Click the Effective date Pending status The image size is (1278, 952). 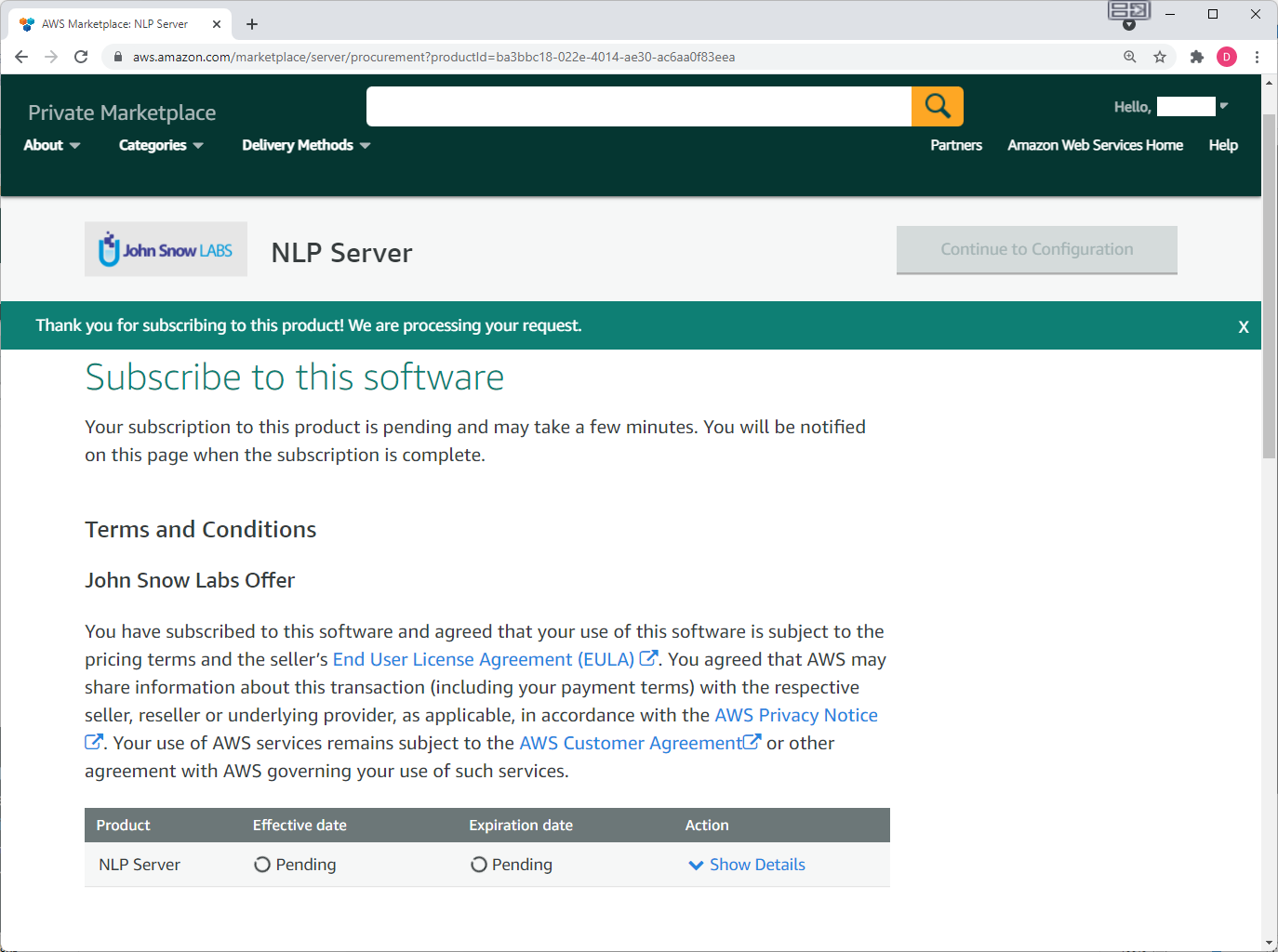(x=295, y=865)
